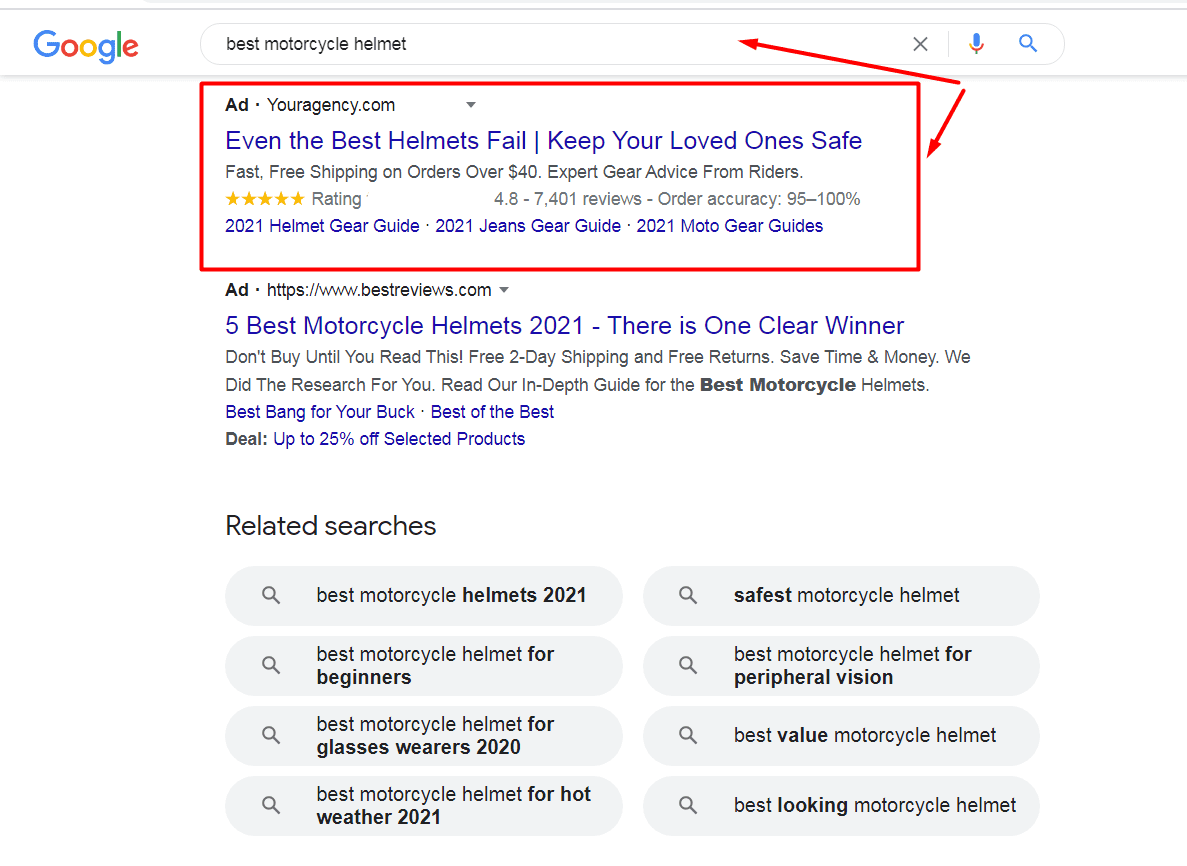
Task: Click the Google logo
Action: [86, 46]
